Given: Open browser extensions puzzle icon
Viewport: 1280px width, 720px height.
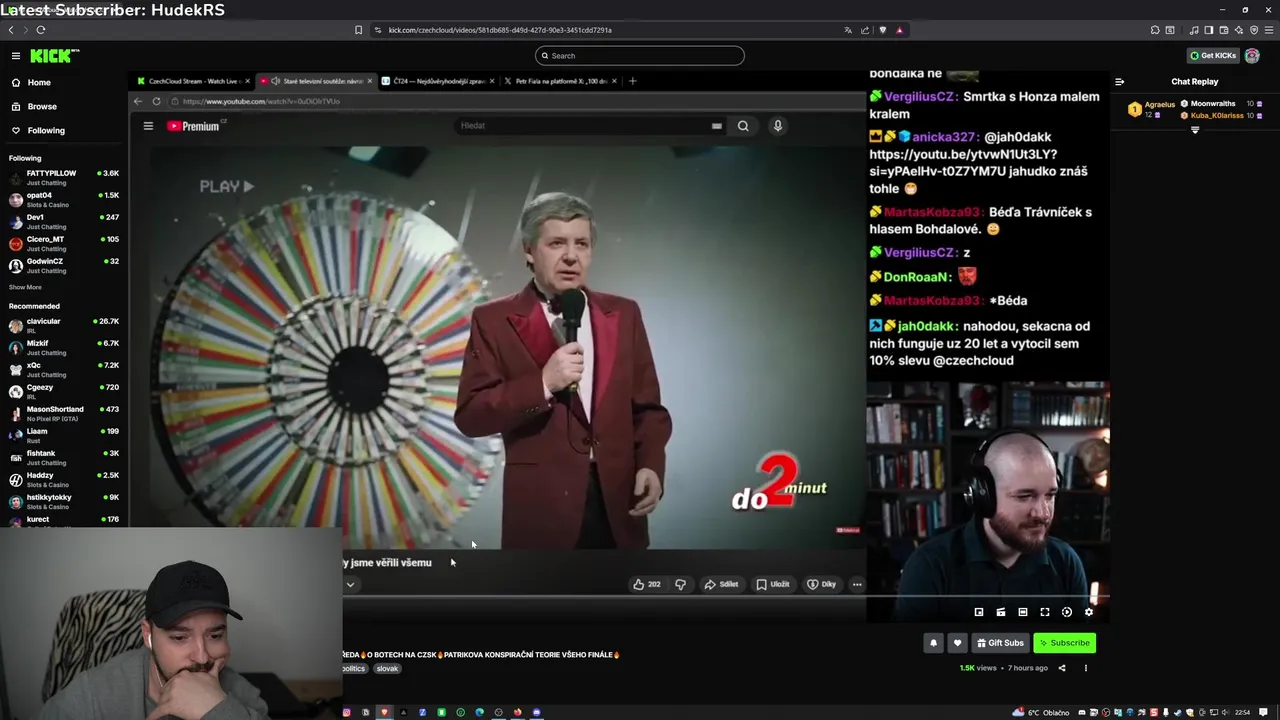Looking at the screenshot, I should pyautogui.click(x=1154, y=30).
